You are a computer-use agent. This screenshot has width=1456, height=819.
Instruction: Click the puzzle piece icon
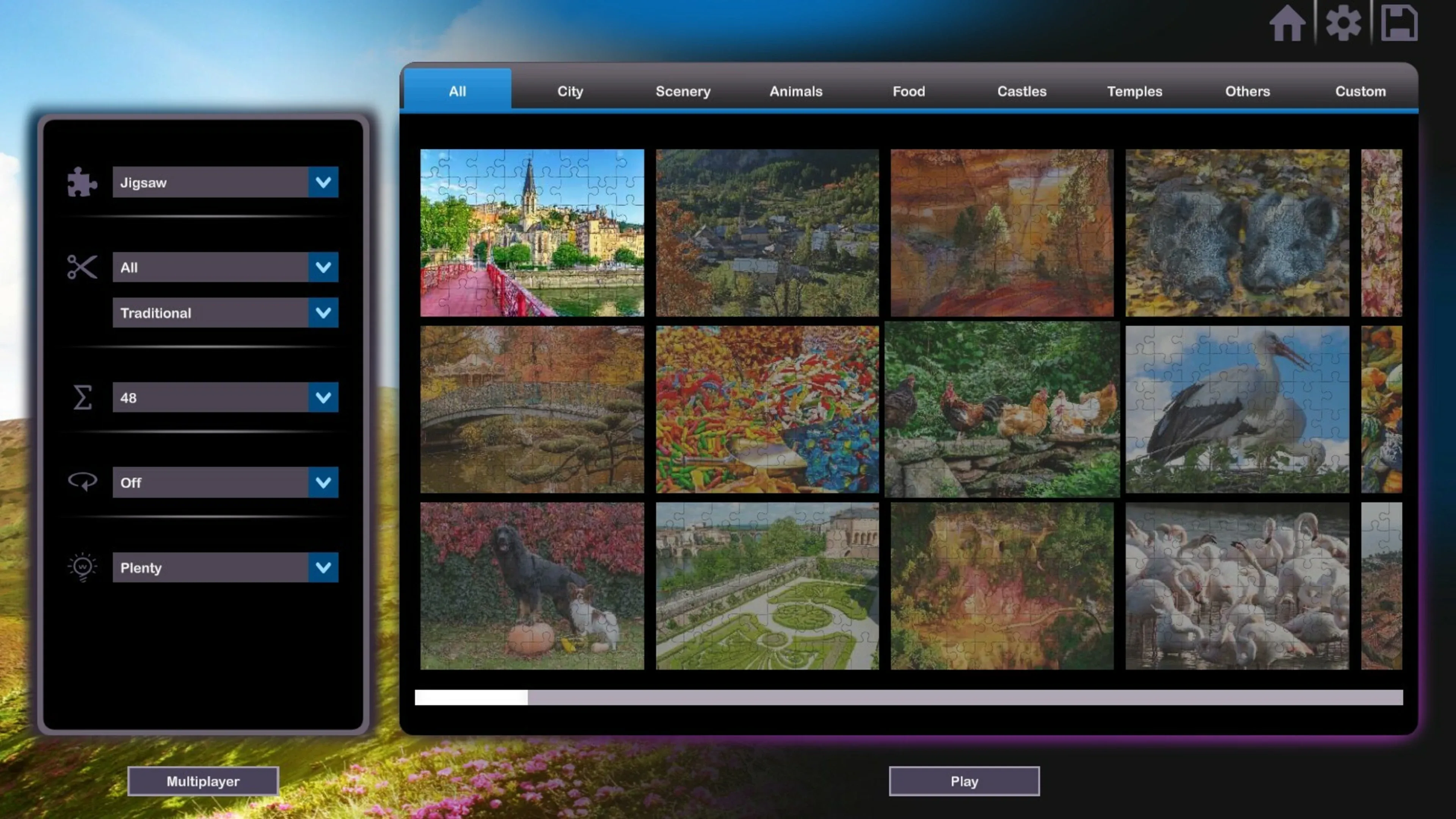82,182
